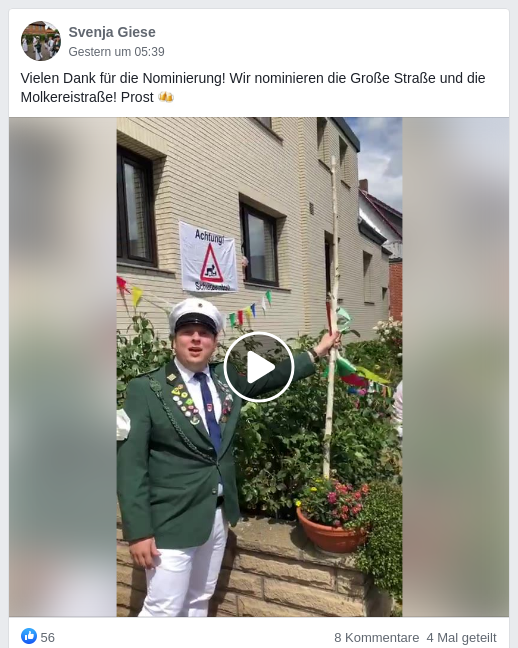Click the word Molkereistraße in the post

pyautogui.click(x=69, y=97)
